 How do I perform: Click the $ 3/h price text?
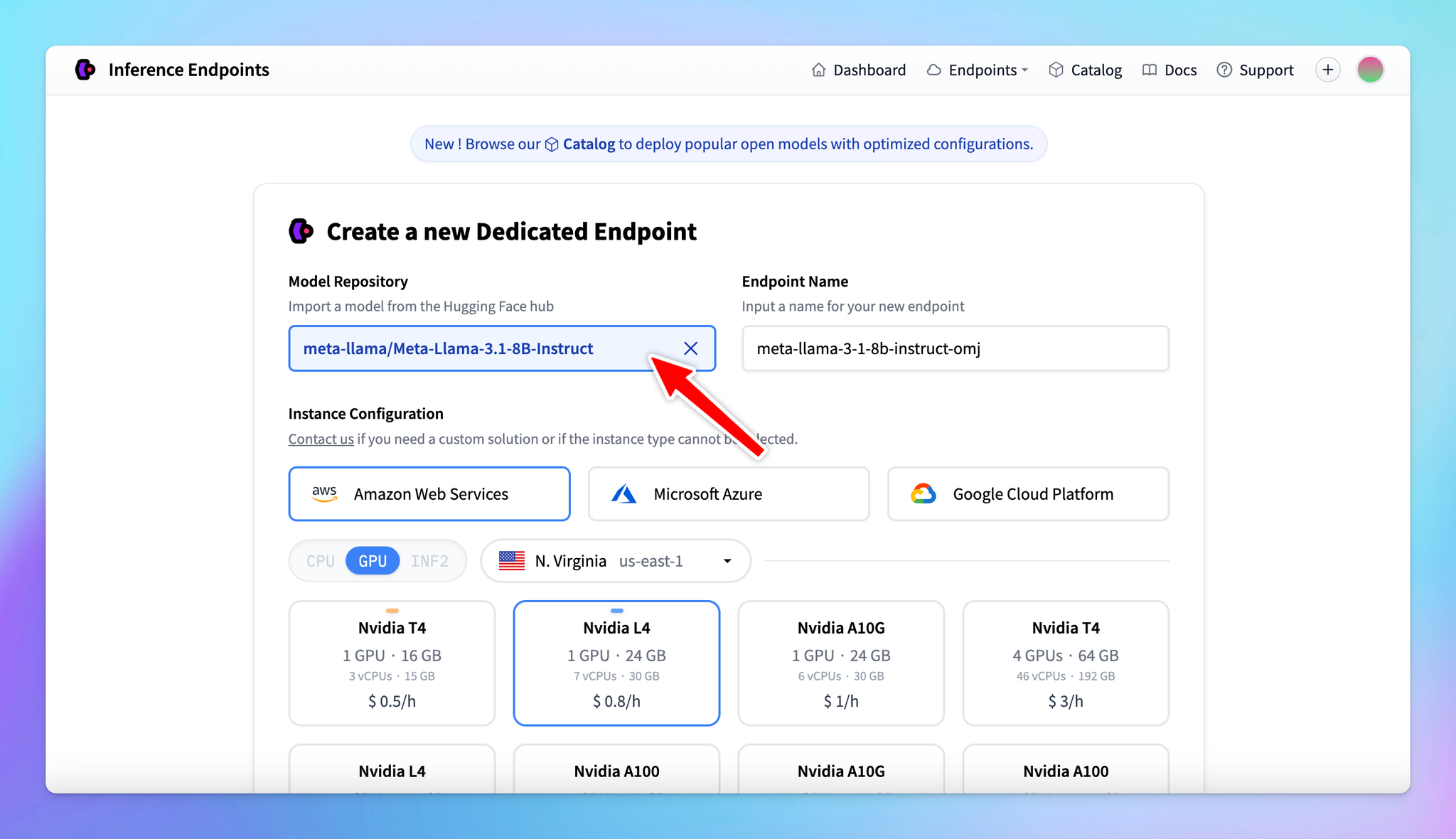(1066, 701)
